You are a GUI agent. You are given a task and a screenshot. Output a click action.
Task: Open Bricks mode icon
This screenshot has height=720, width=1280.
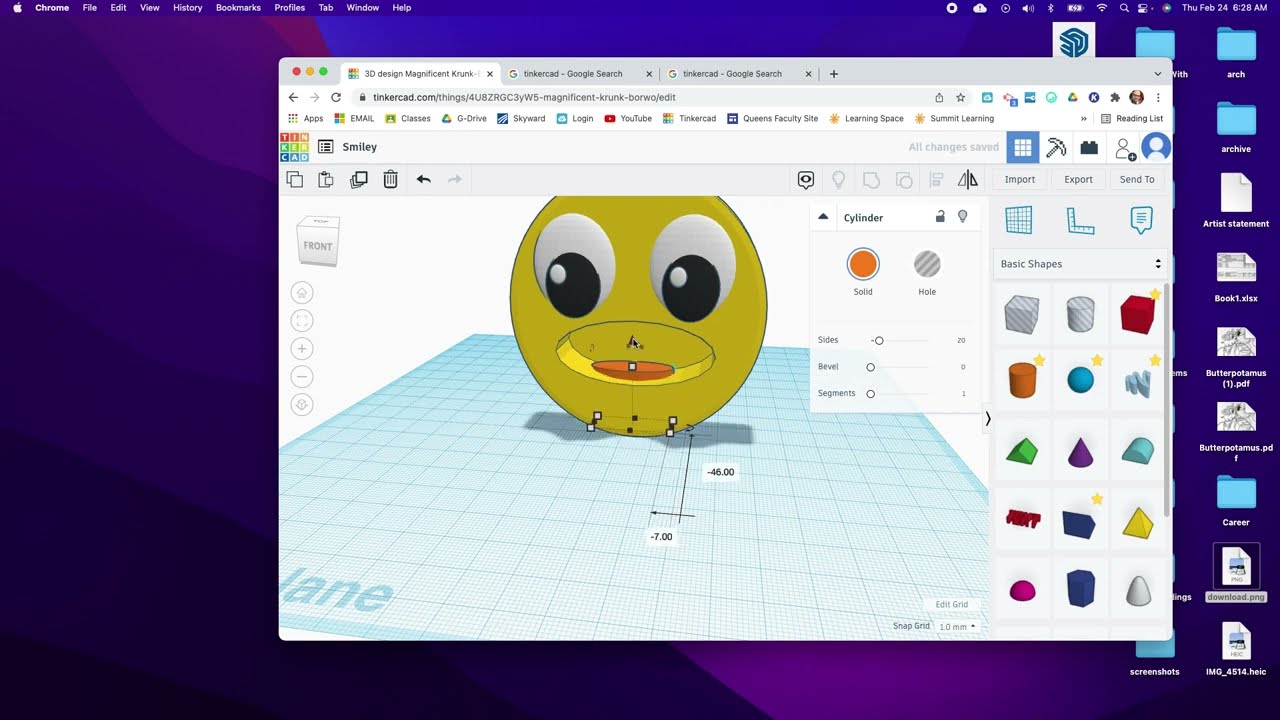[x=1089, y=148]
